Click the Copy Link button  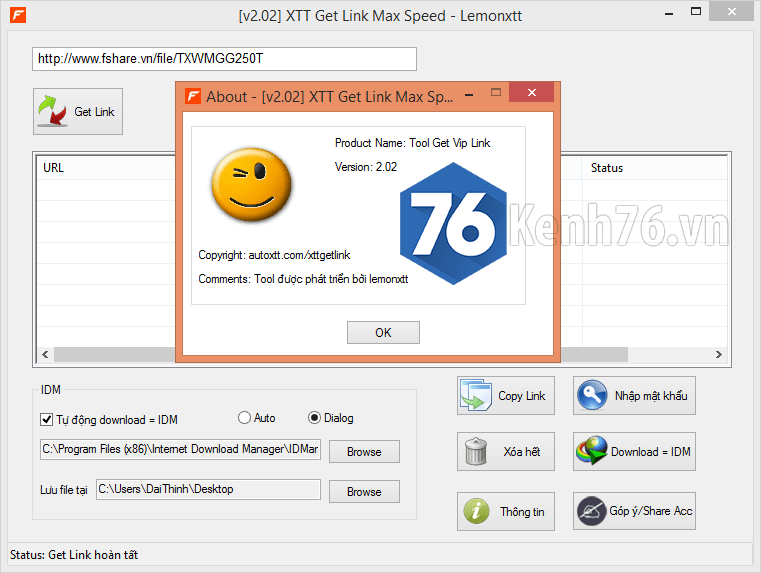point(505,395)
